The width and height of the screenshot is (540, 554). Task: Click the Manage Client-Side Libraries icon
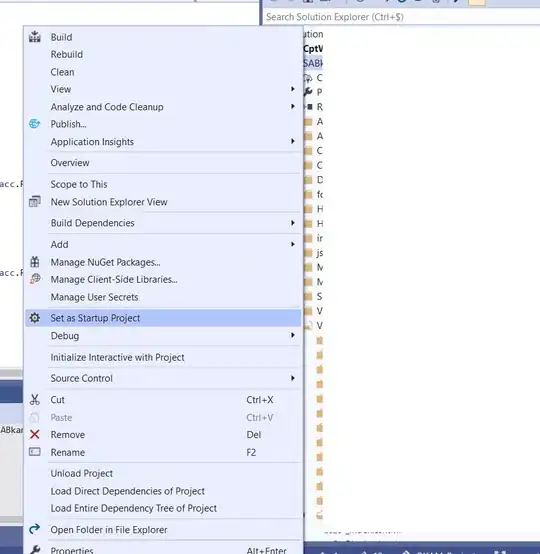pos(35,279)
